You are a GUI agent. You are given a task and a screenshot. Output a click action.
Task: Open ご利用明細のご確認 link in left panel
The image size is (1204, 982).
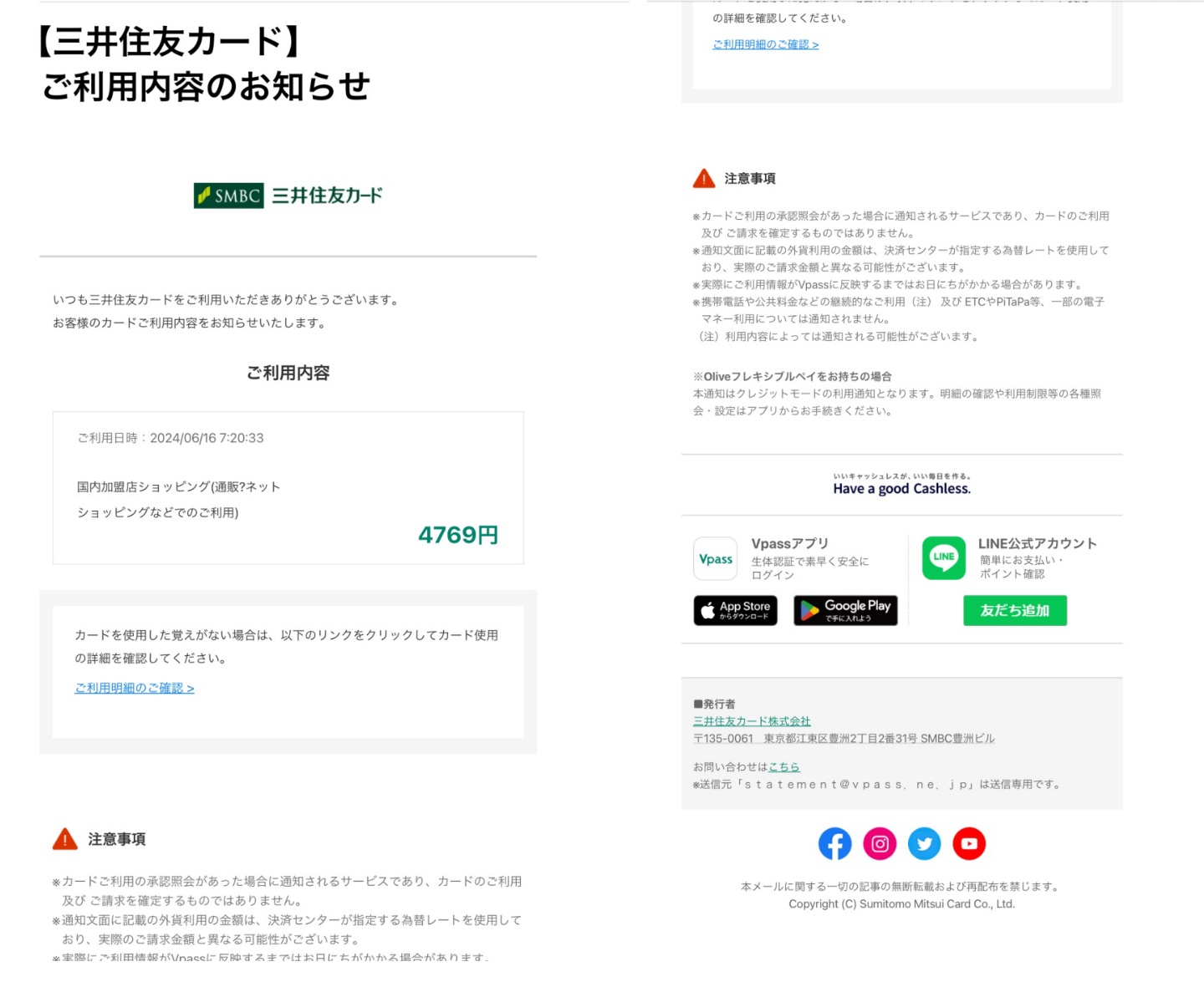135,688
